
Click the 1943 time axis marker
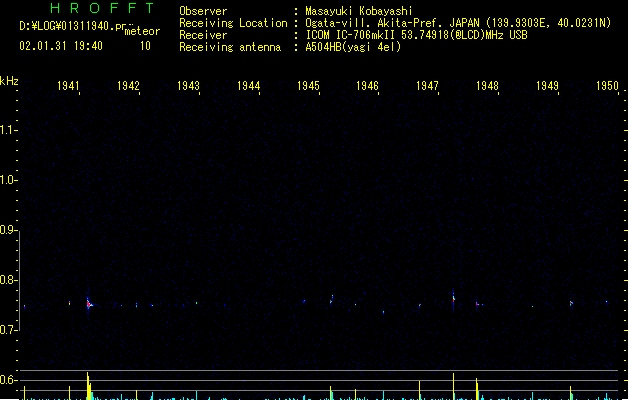(188, 86)
